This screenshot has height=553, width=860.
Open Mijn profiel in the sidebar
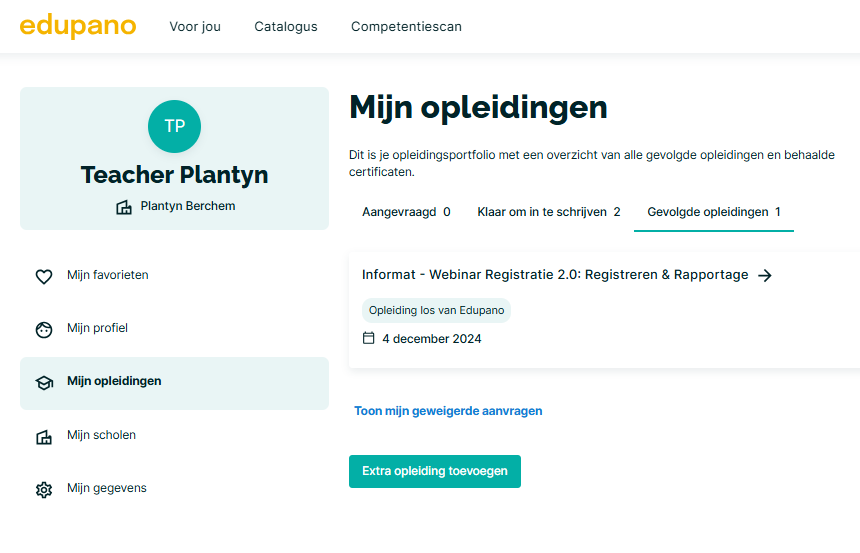(x=97, y=328)
